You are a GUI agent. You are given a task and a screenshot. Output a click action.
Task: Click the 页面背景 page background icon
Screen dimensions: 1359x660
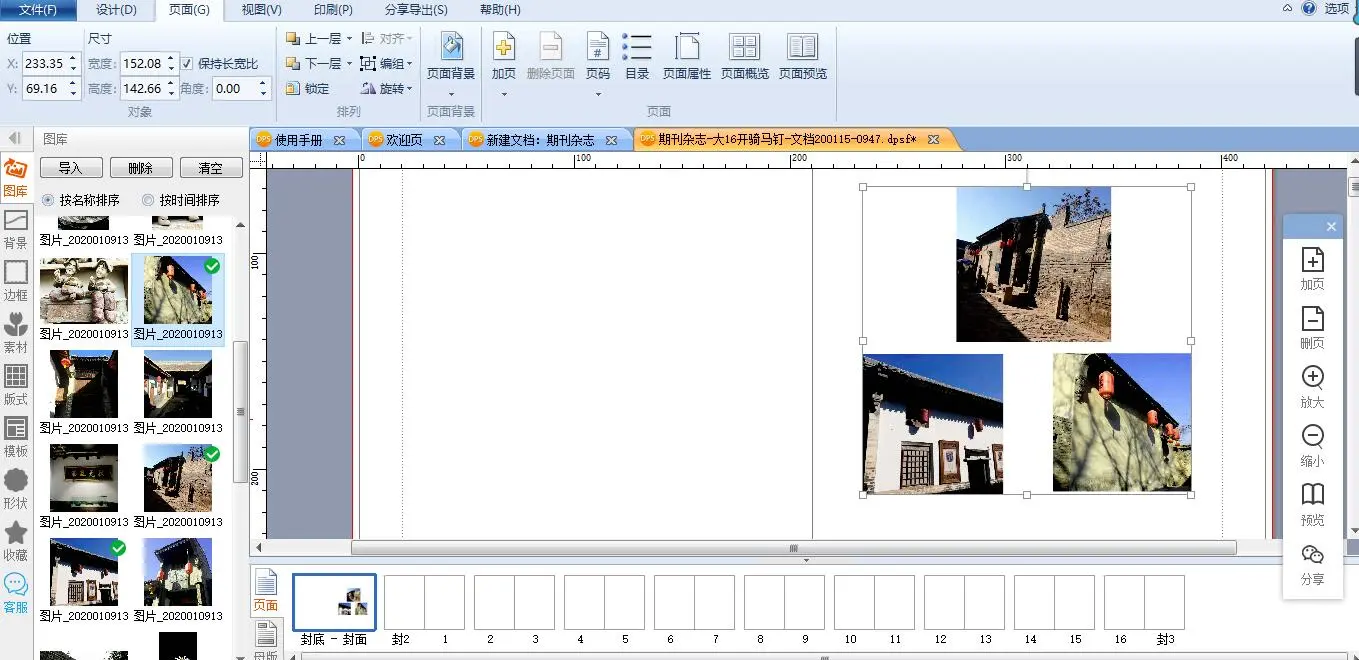coord(451,48)
